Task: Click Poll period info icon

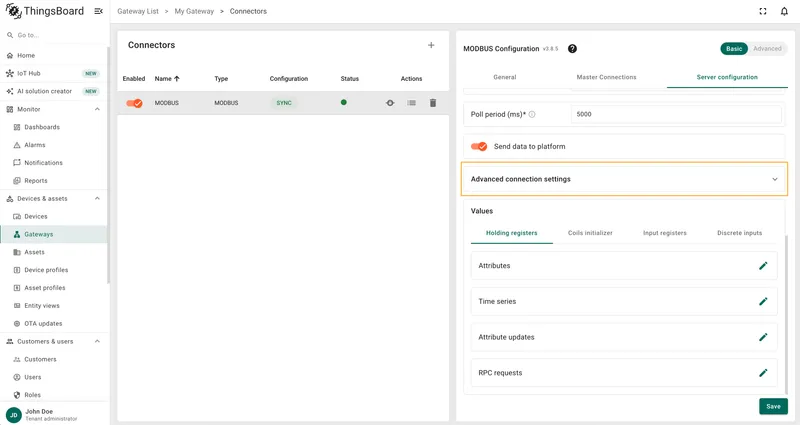Action: tap(532, 114)
